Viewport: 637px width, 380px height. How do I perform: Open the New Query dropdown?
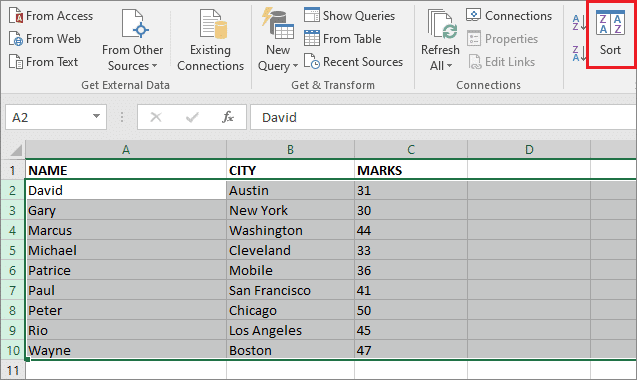[x=278, y=41]
